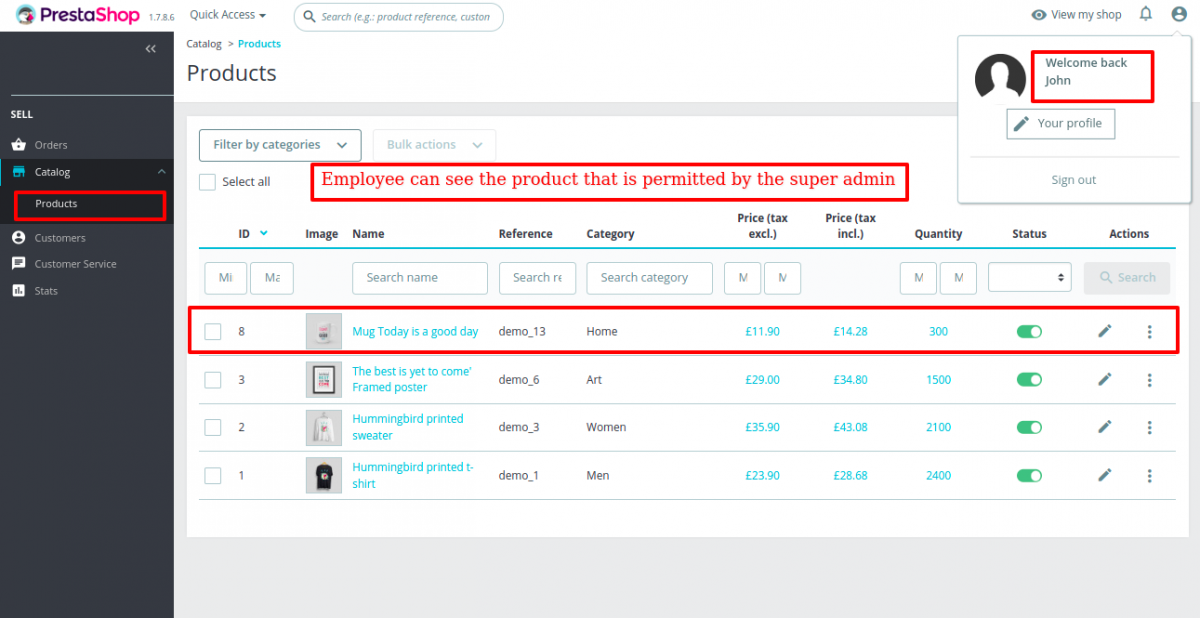Open Filter by categories dropdown
The image size is (1200, 618).
280,145
